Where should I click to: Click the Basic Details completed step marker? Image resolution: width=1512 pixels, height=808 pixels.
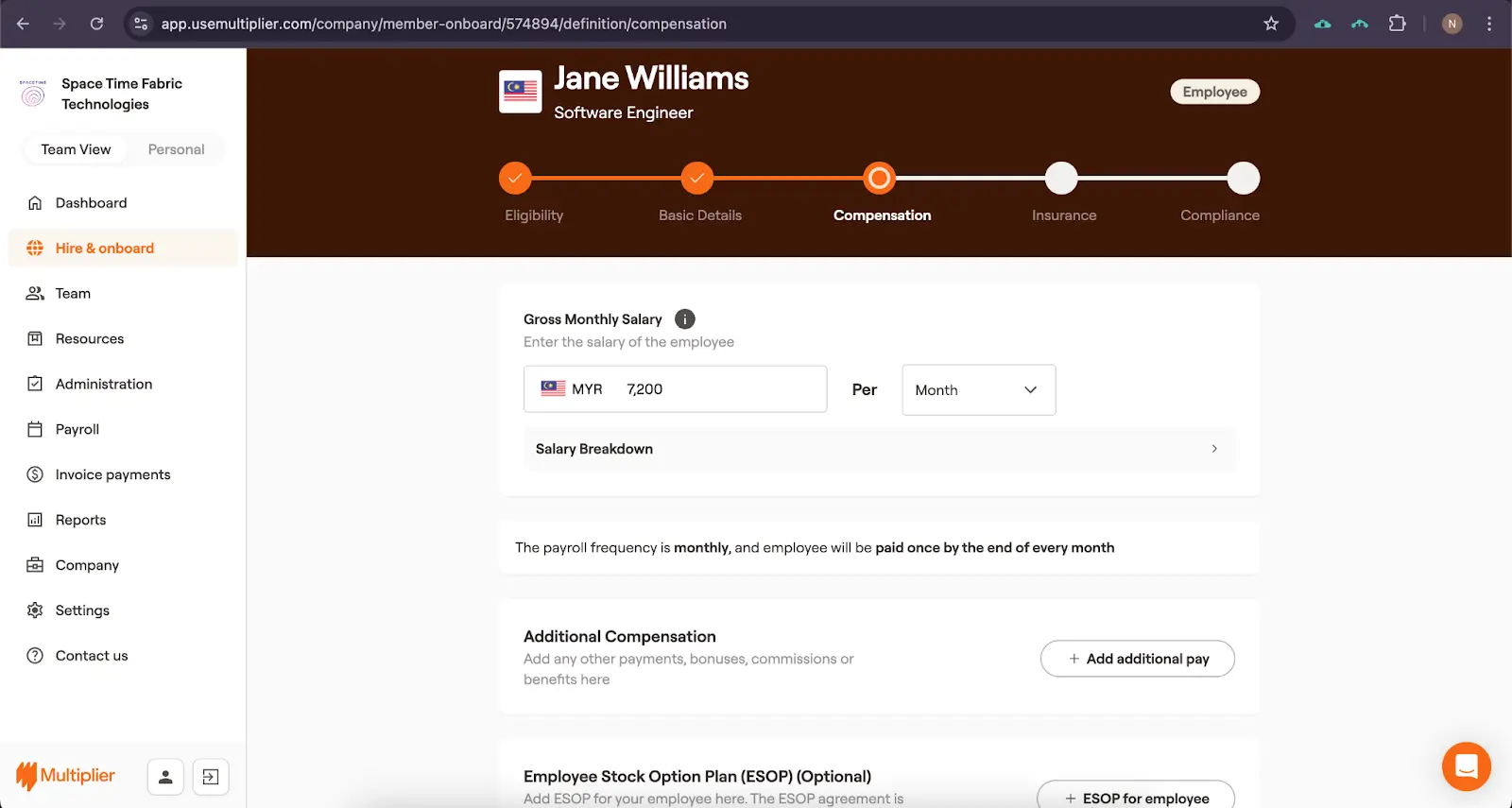(697, 178)
